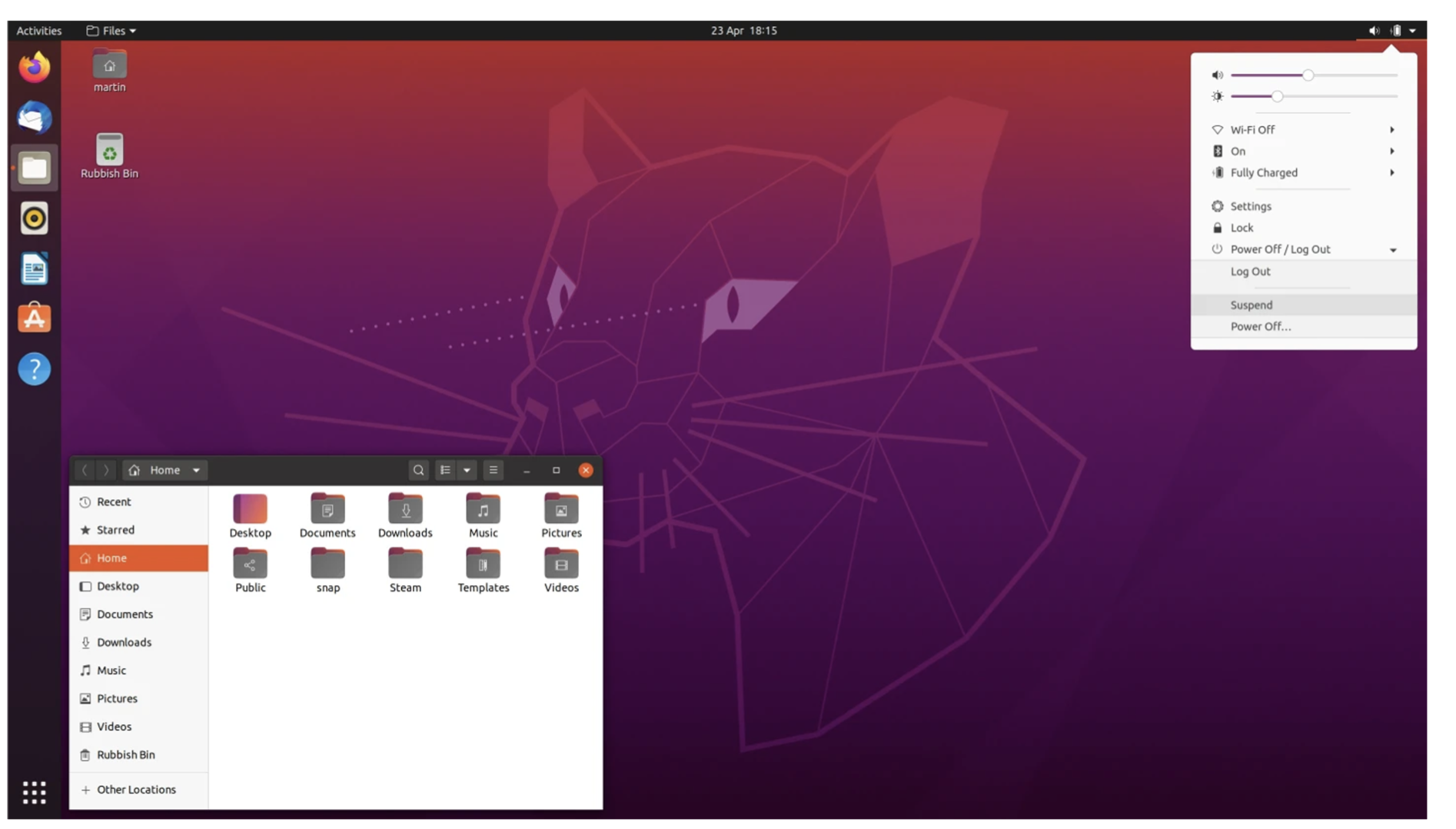The image size is (1456, 829).
Task: Open Thunderbird mail from the dock
Action: [x=34, y=118]
